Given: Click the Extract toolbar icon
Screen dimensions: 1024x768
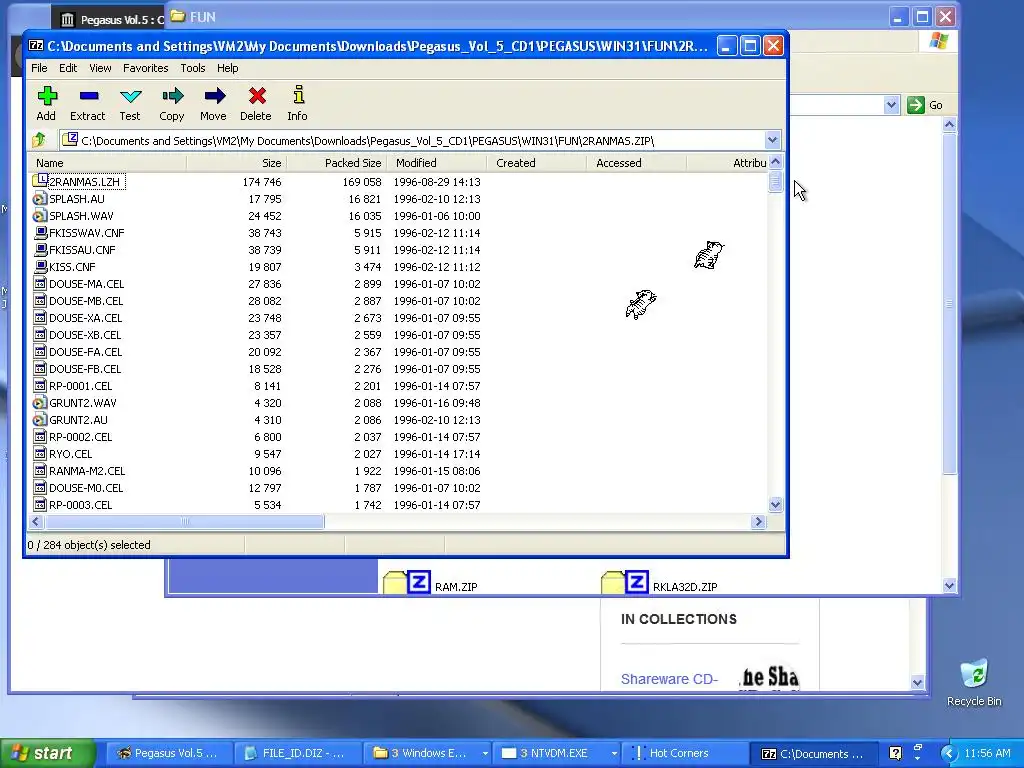Looking at the screenshot, I should pos(88,96).
